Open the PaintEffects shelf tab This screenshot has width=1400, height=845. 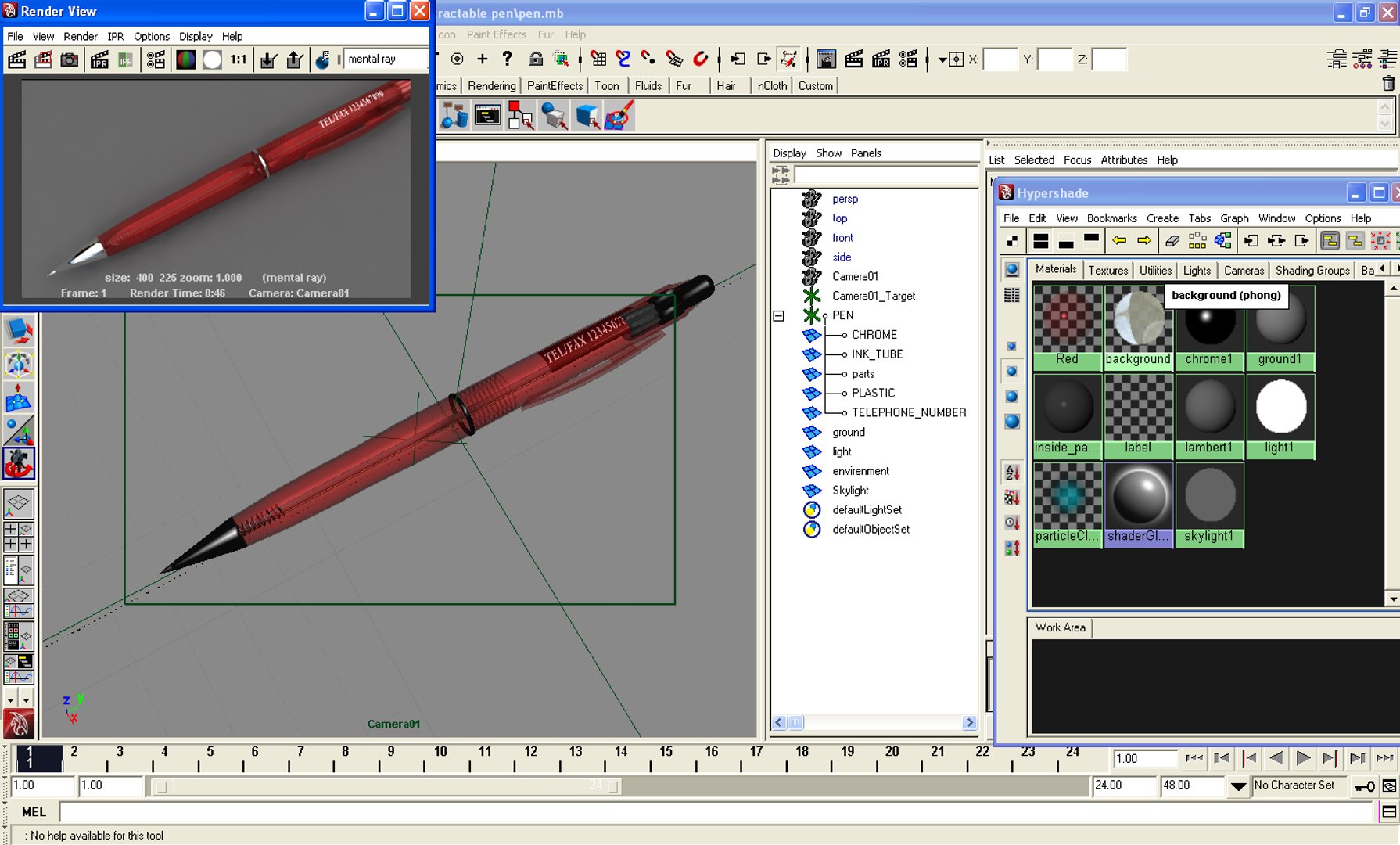555,86
